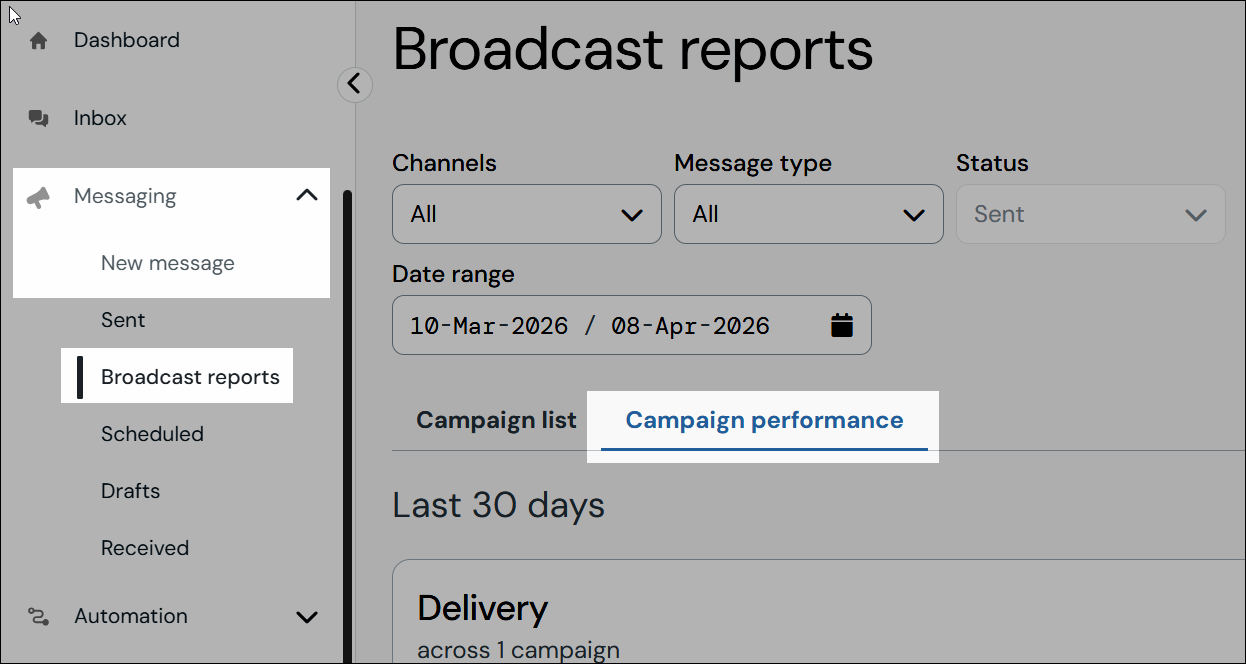Expand the Automation section chevron

click(307, 617)
